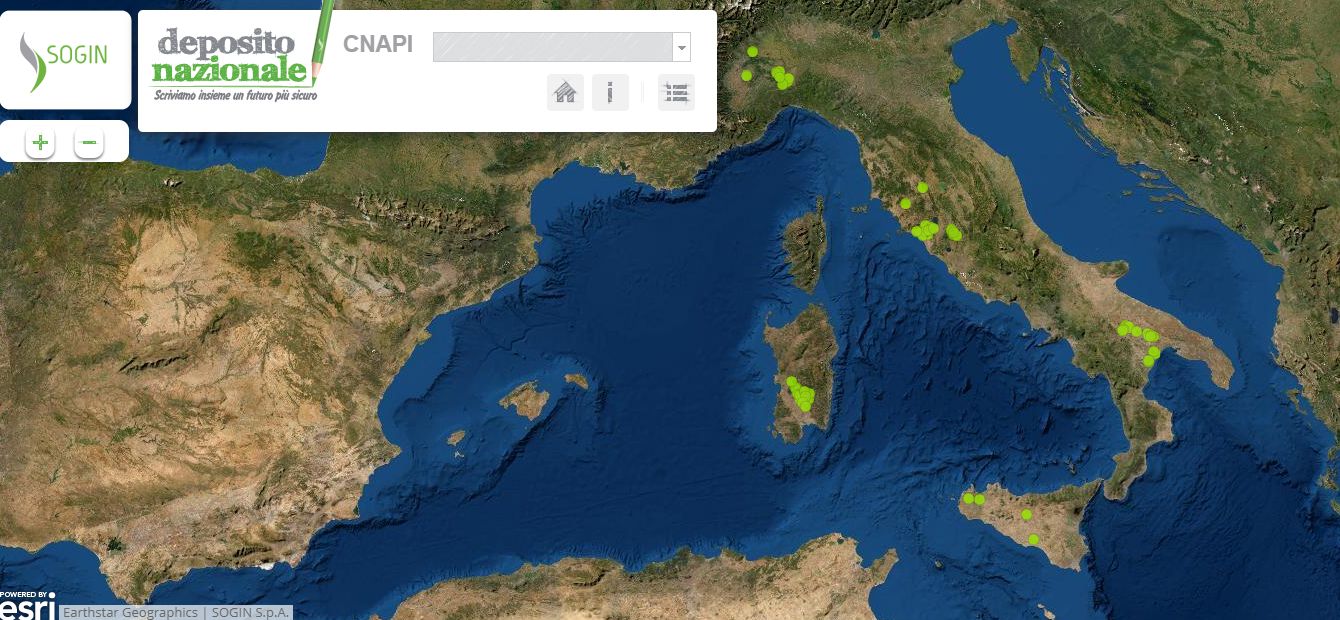Screen dimensions: 1340x620
Task: Zoom out with the minus button
Action: click(89, 143)
